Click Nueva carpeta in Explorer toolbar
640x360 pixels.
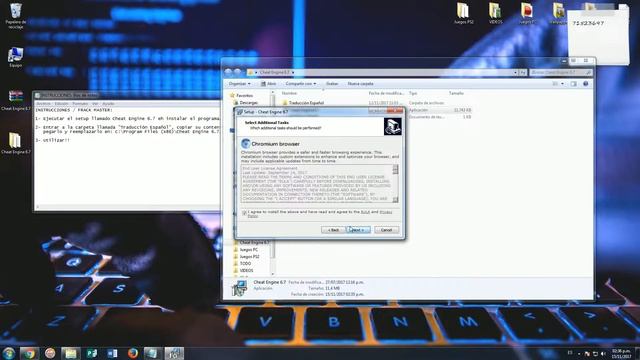(360, 84)
